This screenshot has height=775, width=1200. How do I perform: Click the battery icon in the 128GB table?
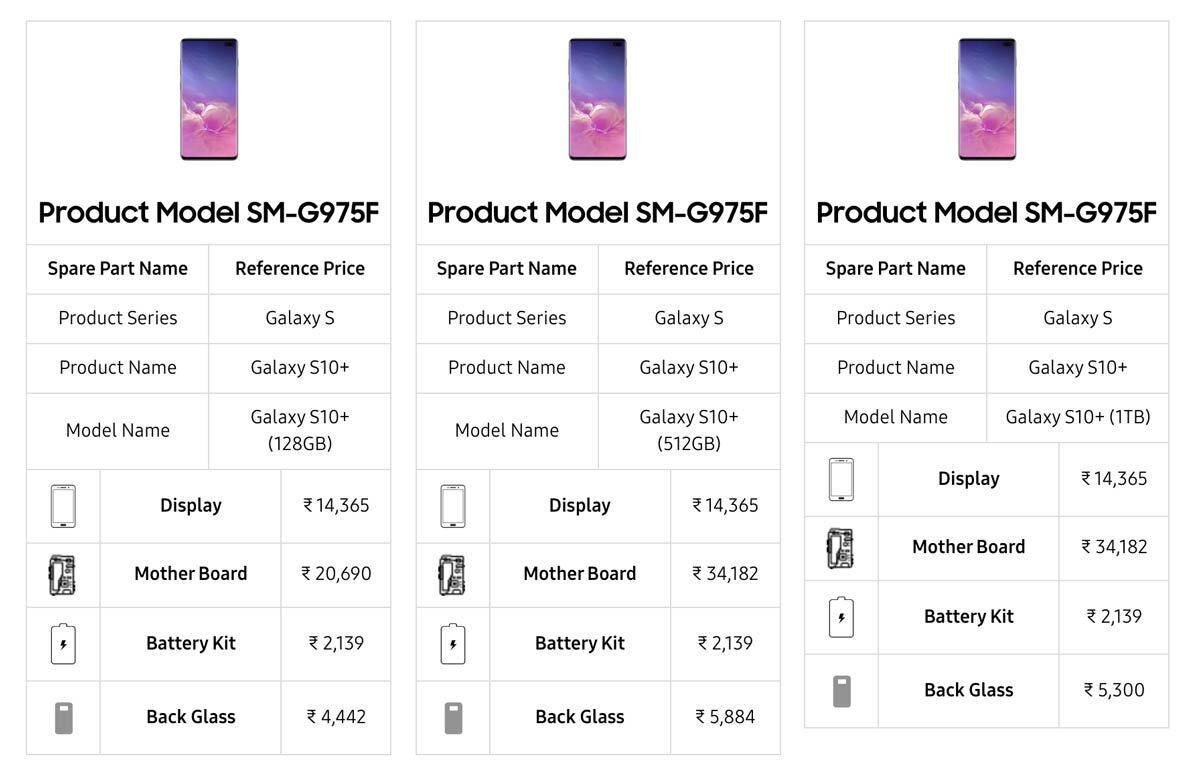point(63,644)
